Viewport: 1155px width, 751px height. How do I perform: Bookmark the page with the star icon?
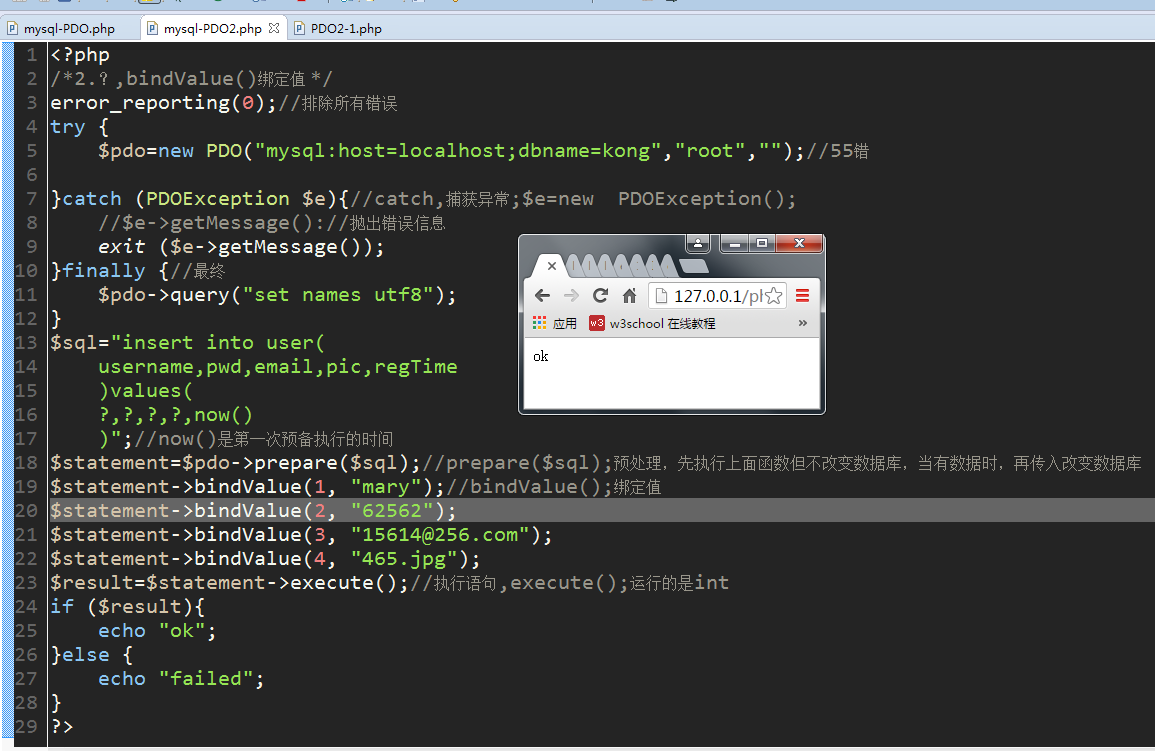[x=773, y=295]
